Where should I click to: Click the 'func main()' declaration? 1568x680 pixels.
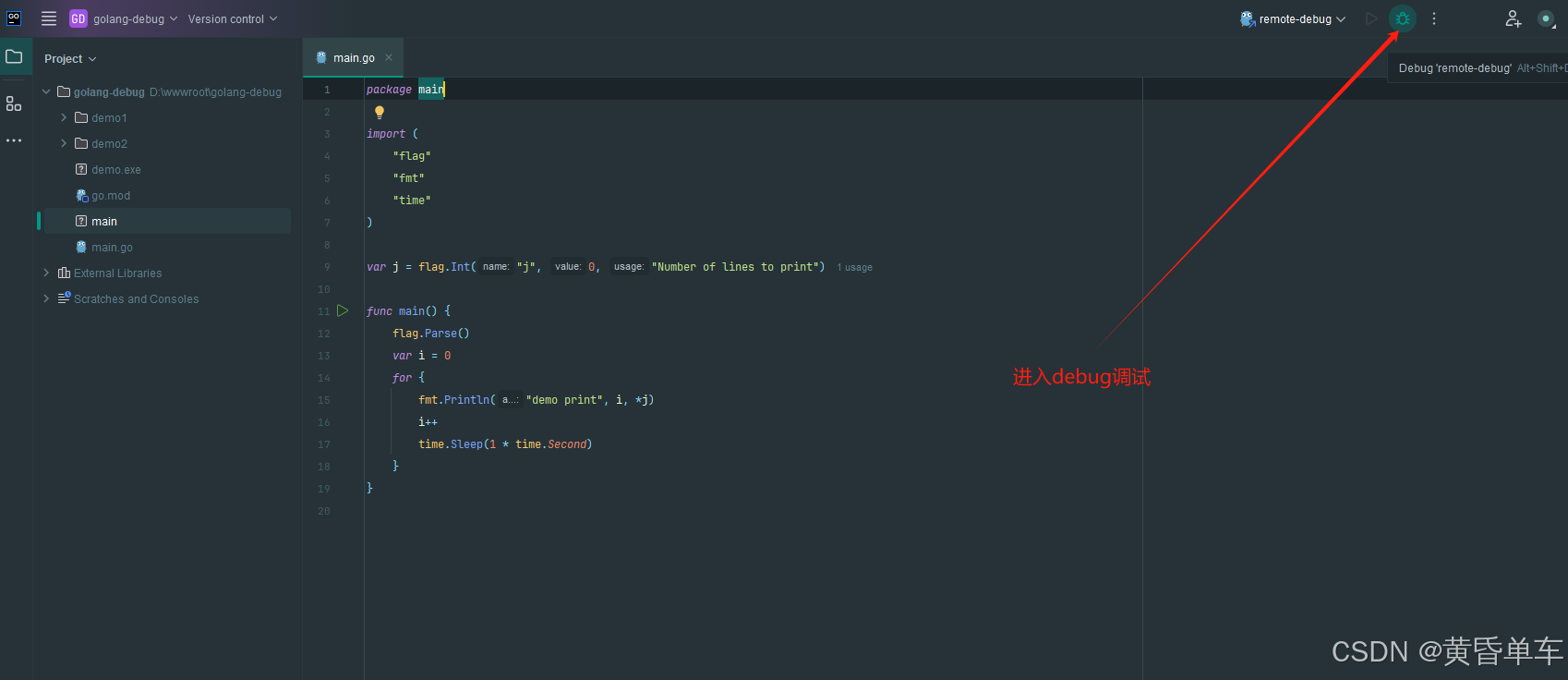(408, 311)
